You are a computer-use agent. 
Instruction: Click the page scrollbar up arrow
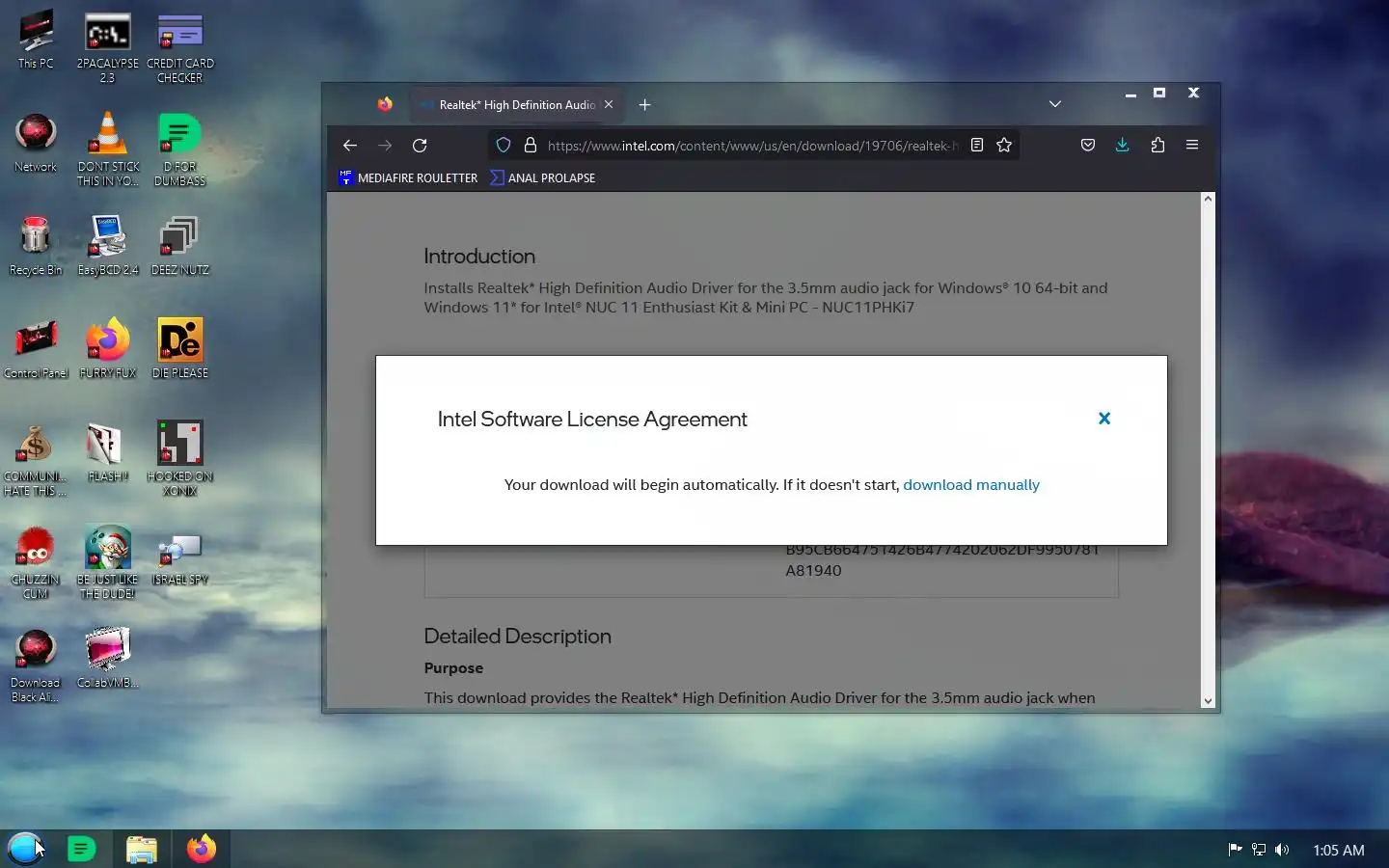click(1208, 199)
